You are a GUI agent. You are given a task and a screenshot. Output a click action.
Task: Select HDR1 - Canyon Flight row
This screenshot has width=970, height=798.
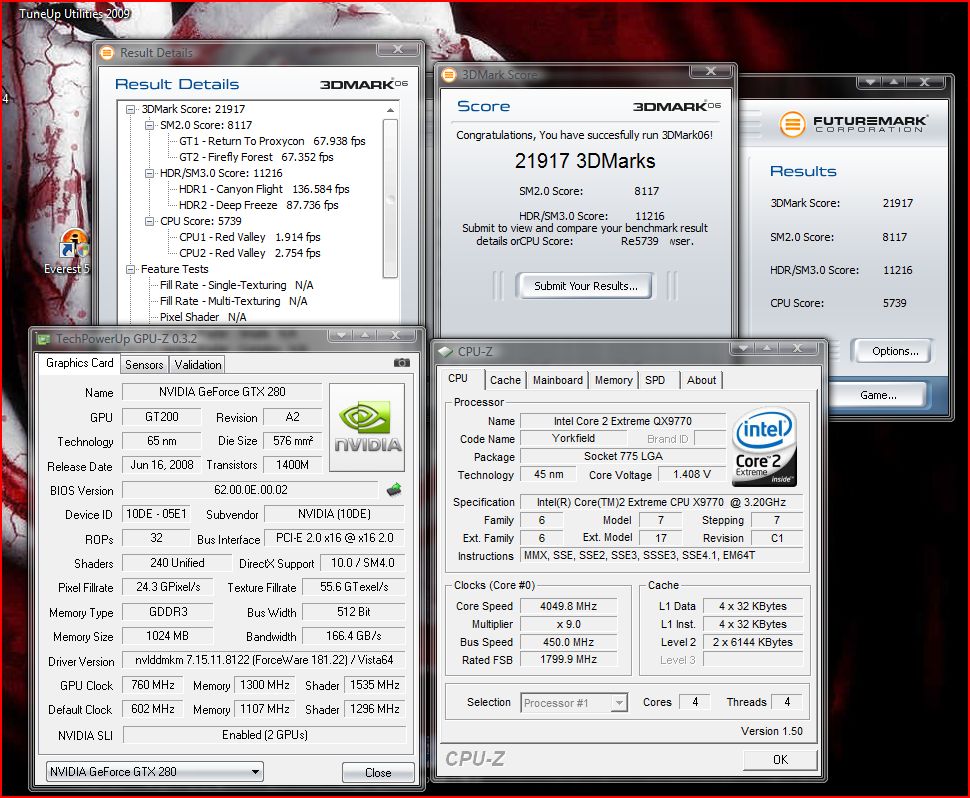[x=264, y=189]
